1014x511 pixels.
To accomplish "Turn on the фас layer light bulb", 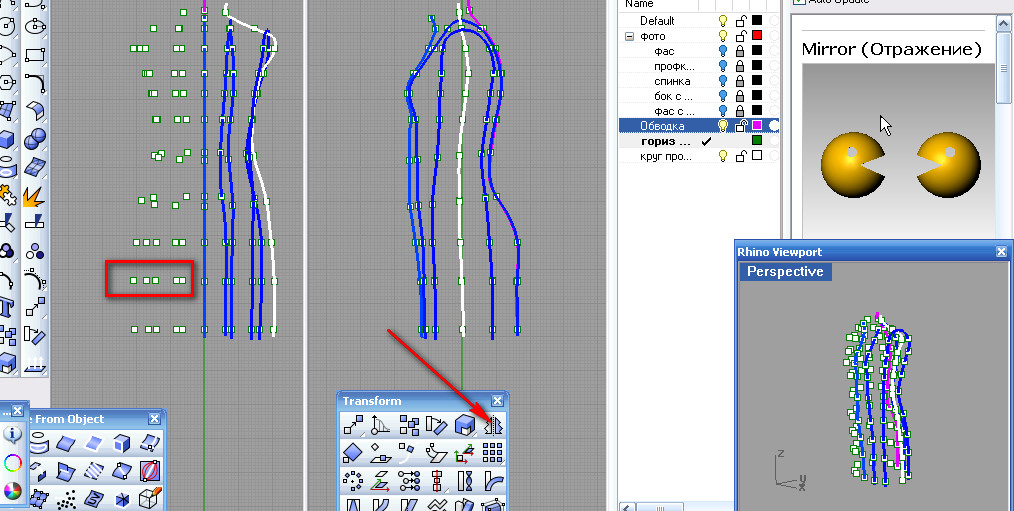I will pos(723,51).
